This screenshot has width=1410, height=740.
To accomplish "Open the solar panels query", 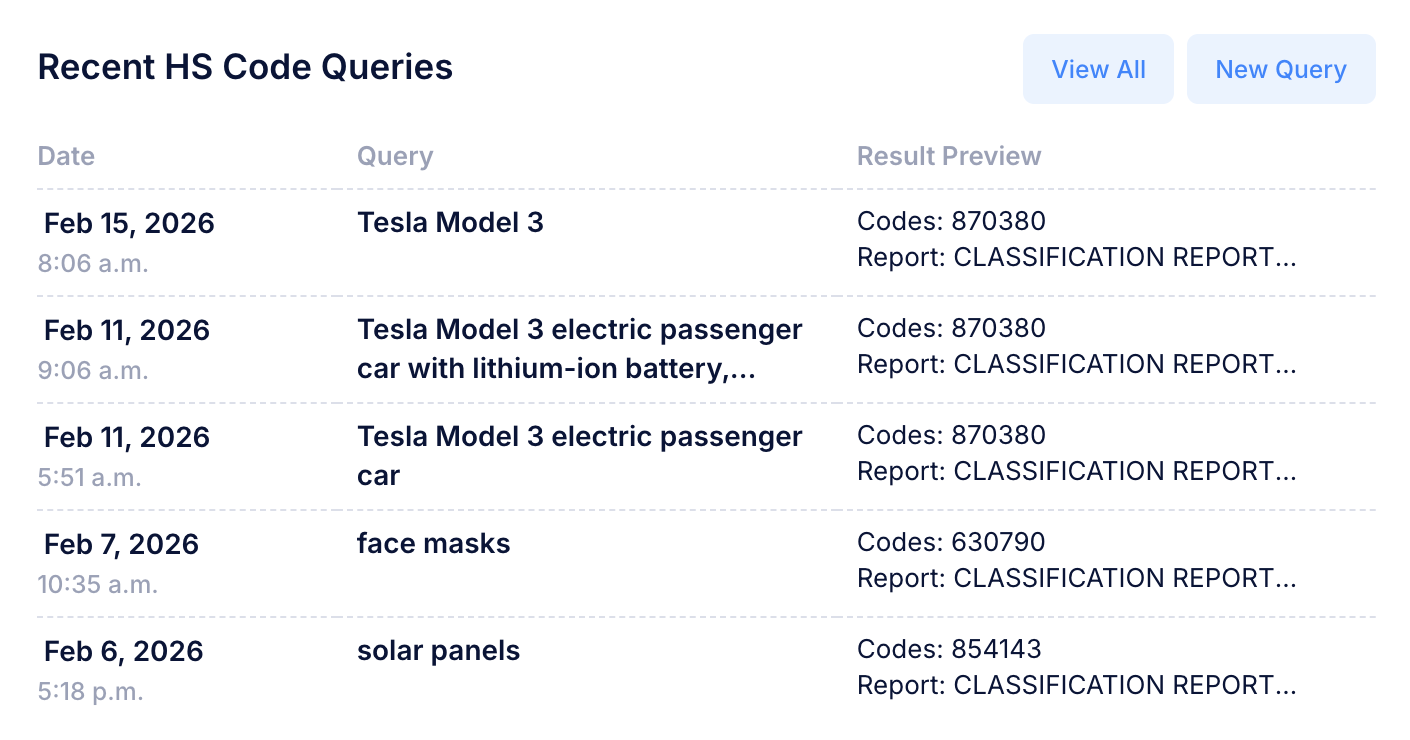I will coord(438,650).
